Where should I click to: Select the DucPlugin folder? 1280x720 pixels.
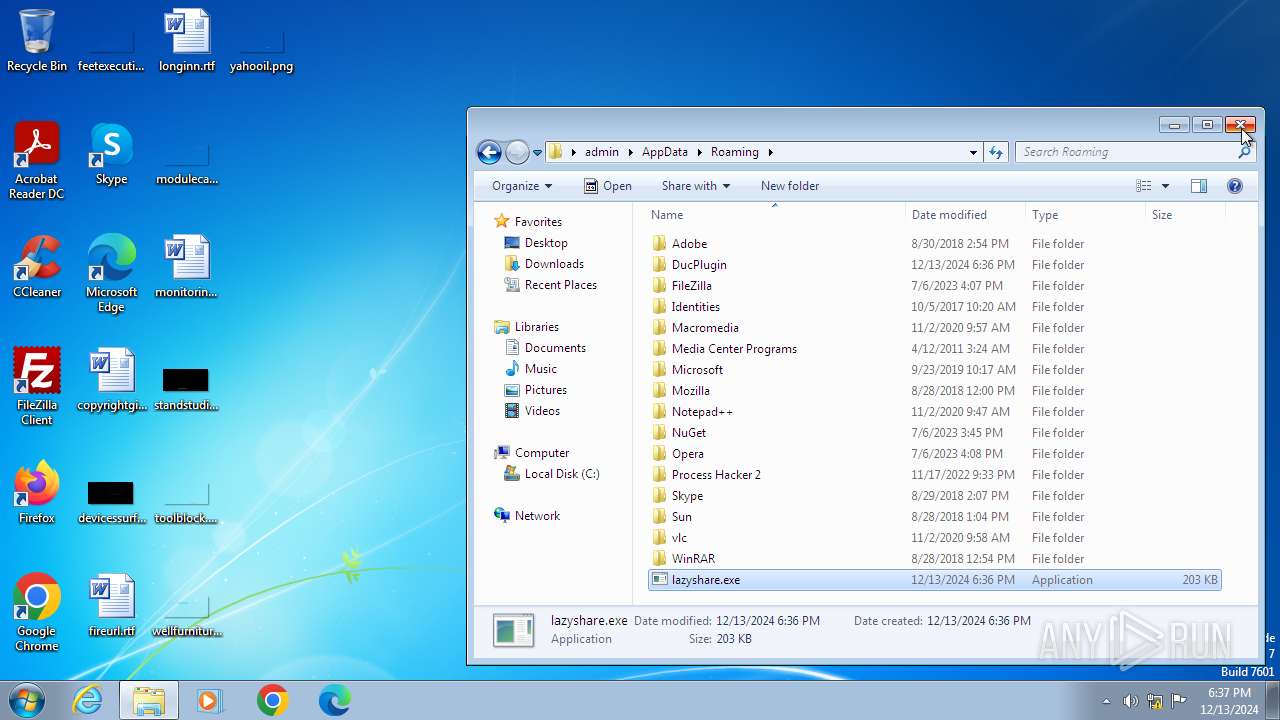click(935, 265)
